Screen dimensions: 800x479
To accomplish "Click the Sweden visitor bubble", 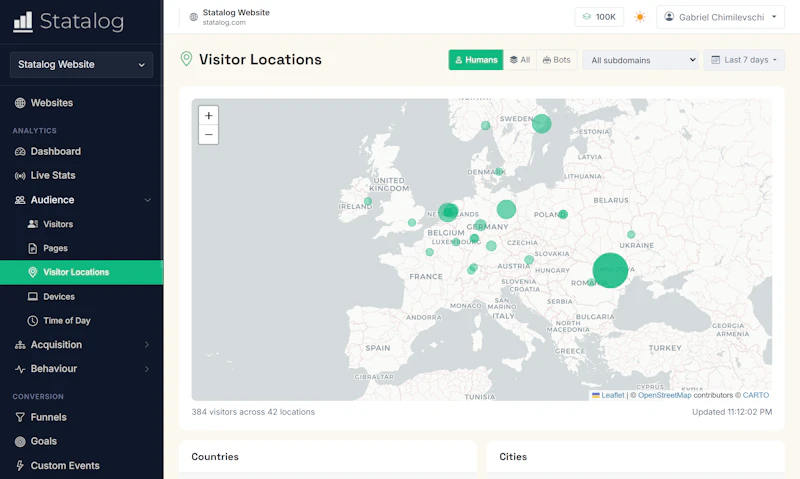I will tap(541, 123).
